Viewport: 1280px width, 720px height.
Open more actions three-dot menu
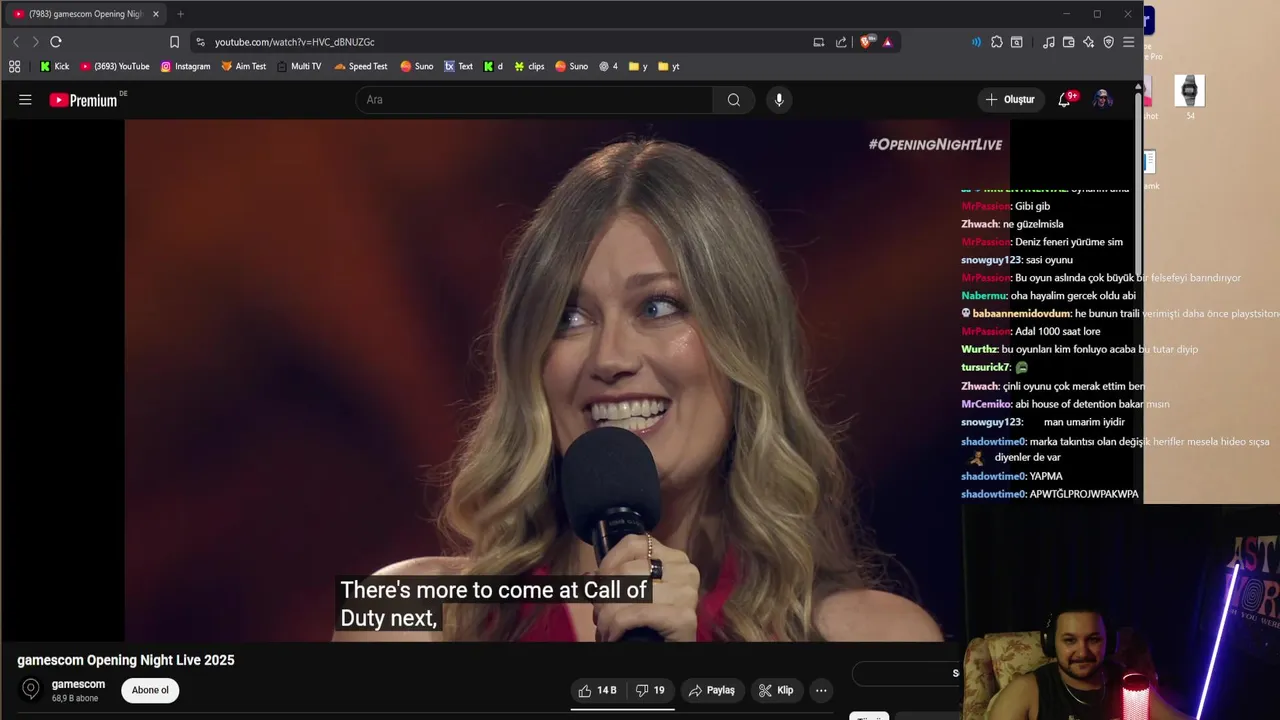(821, 690)
